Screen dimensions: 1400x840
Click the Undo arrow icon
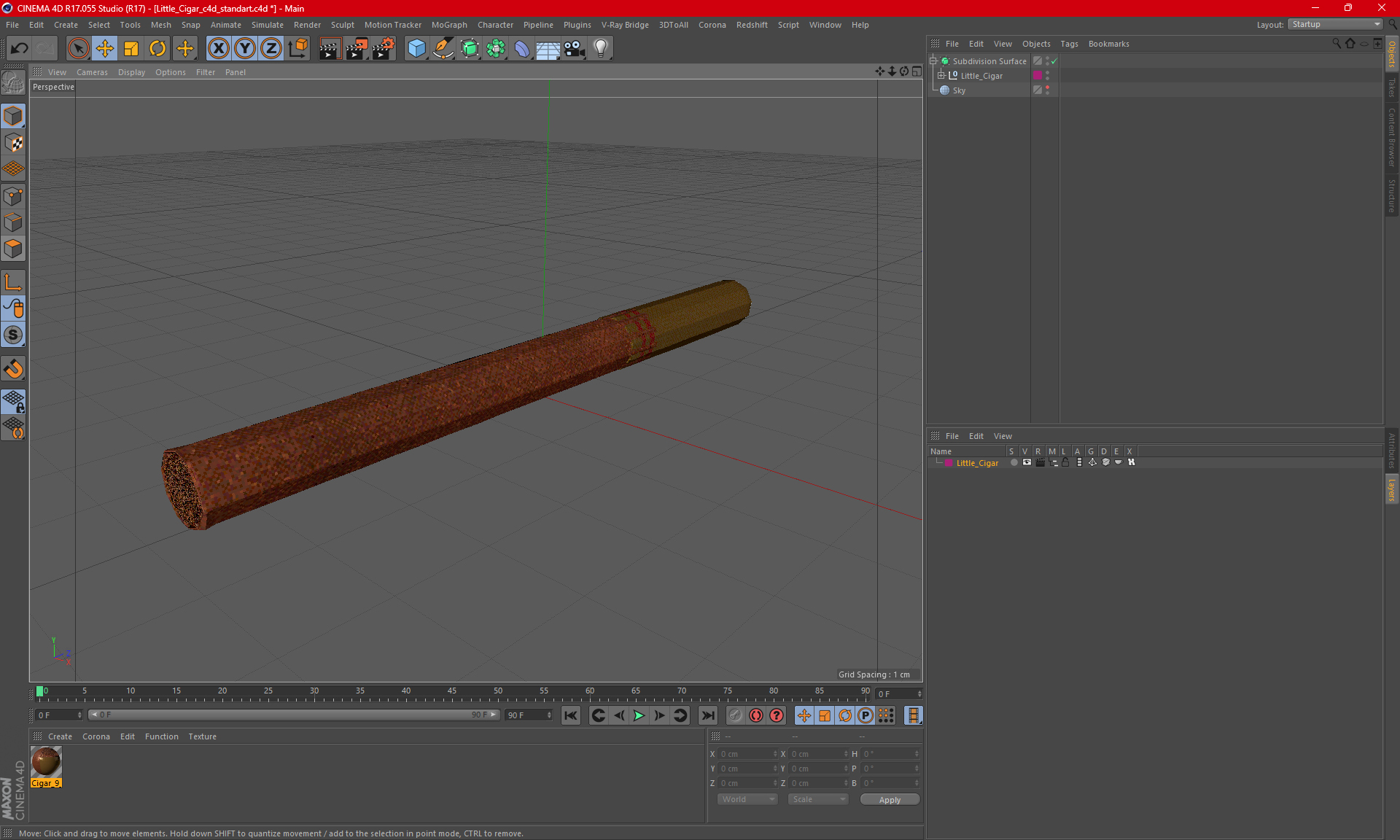point(19,48)
